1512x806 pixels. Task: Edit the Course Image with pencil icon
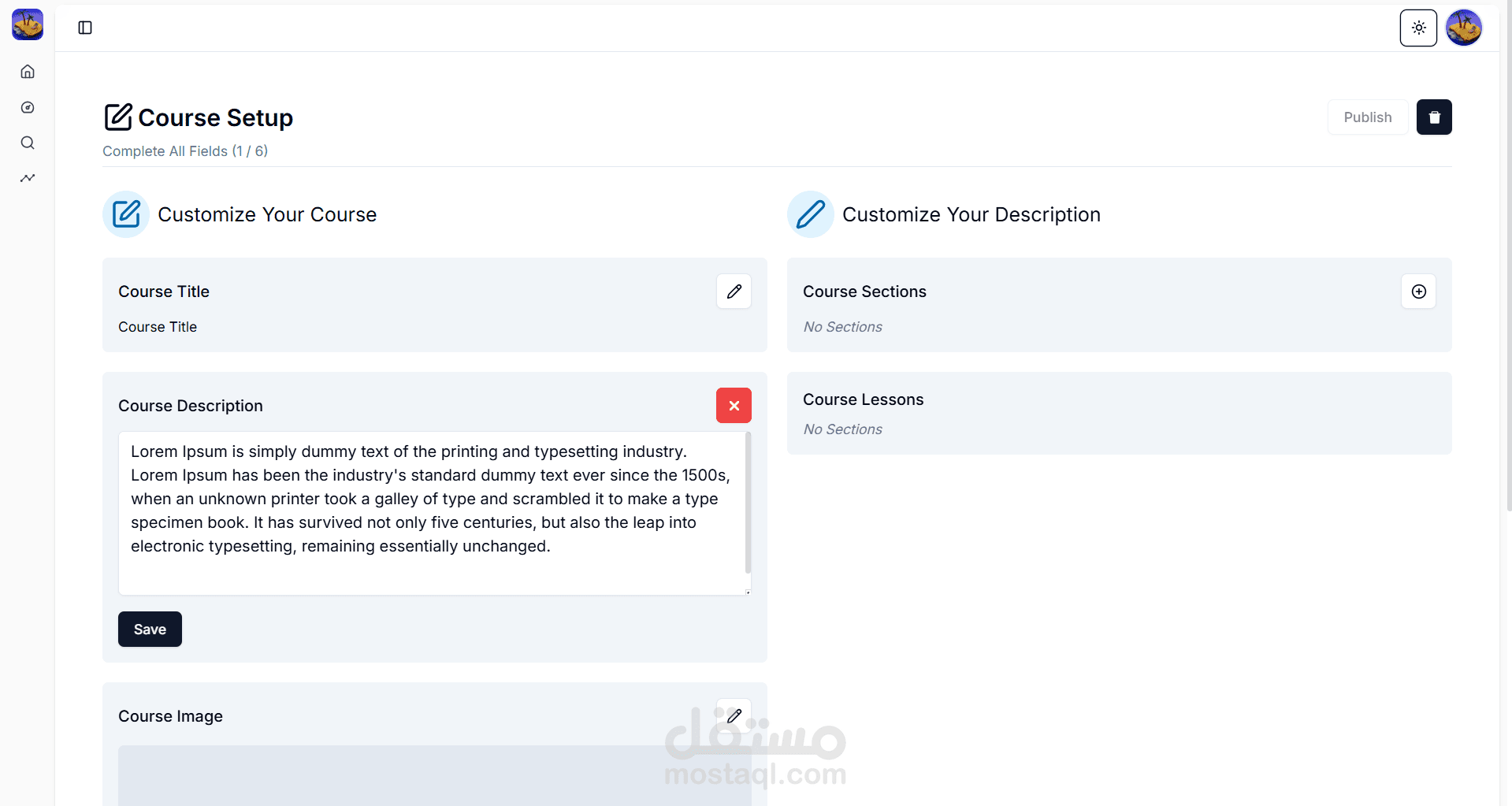click(x=734, y=715)
